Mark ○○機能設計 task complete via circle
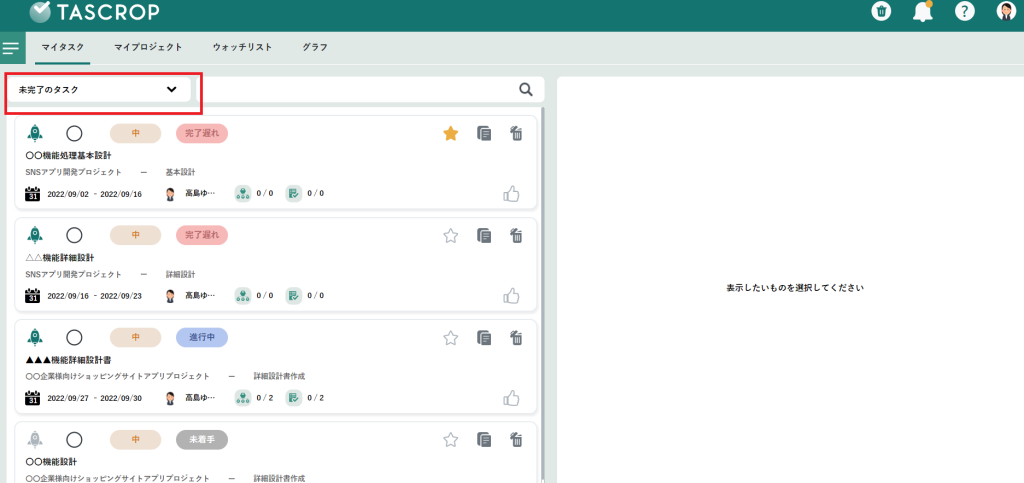Screen dimensions: 1024x483 (74, 440)
